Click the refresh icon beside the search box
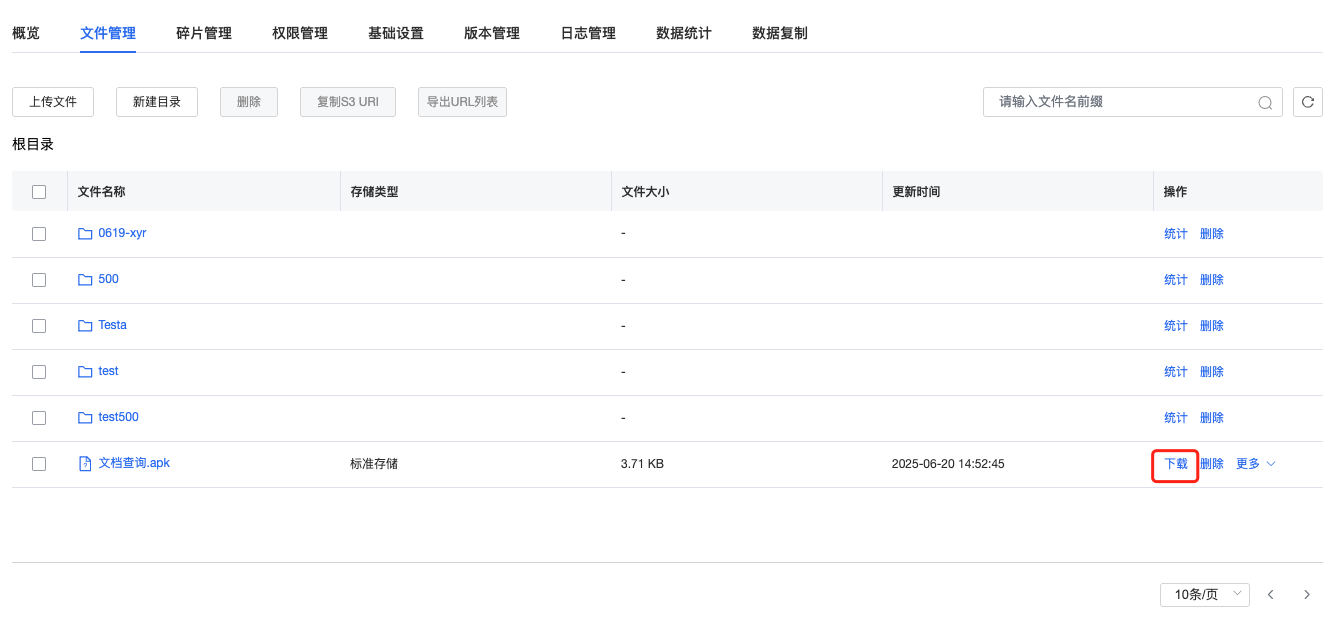Viewport: 1339px width, 626px height. coord(1307,101)
